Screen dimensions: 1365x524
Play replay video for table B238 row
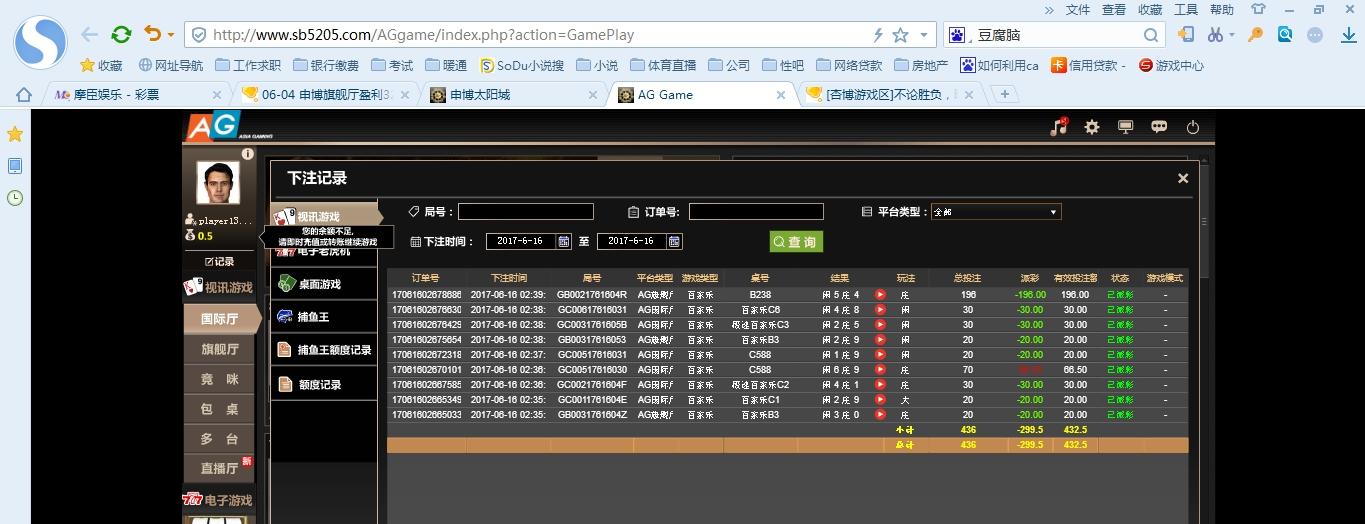(880, 295)
